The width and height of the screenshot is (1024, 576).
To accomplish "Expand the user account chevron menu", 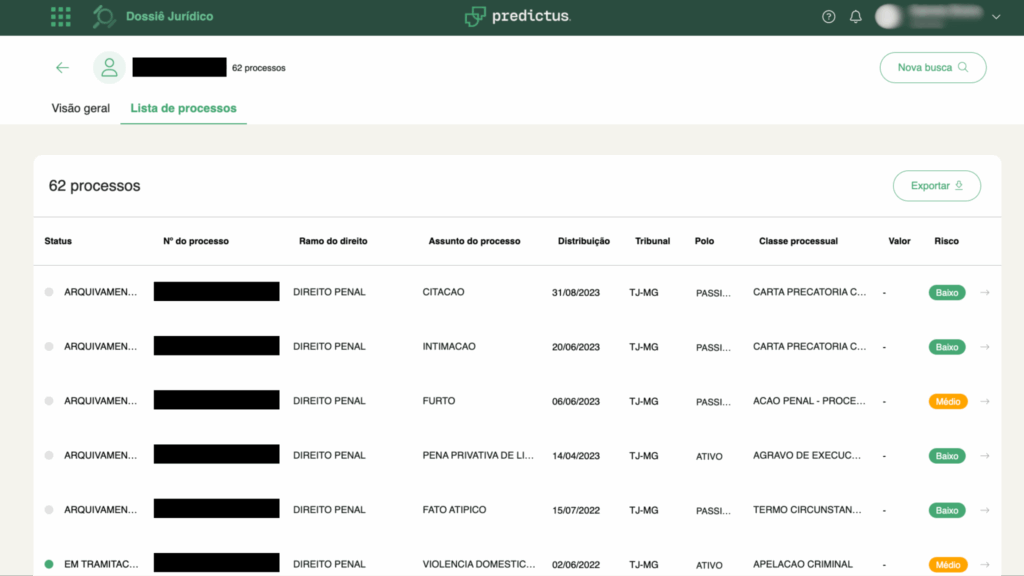I will click(995, 17).
